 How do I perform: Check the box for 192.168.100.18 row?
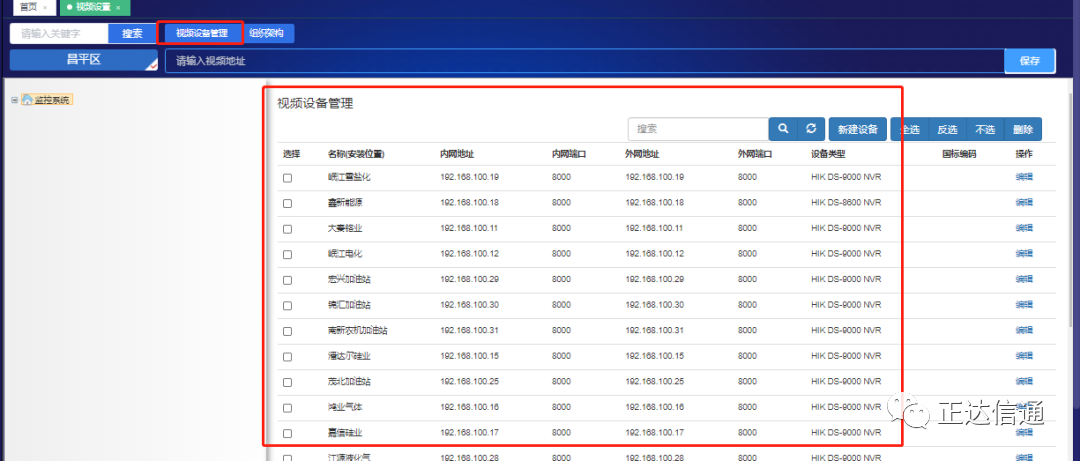tap(287, 203)
